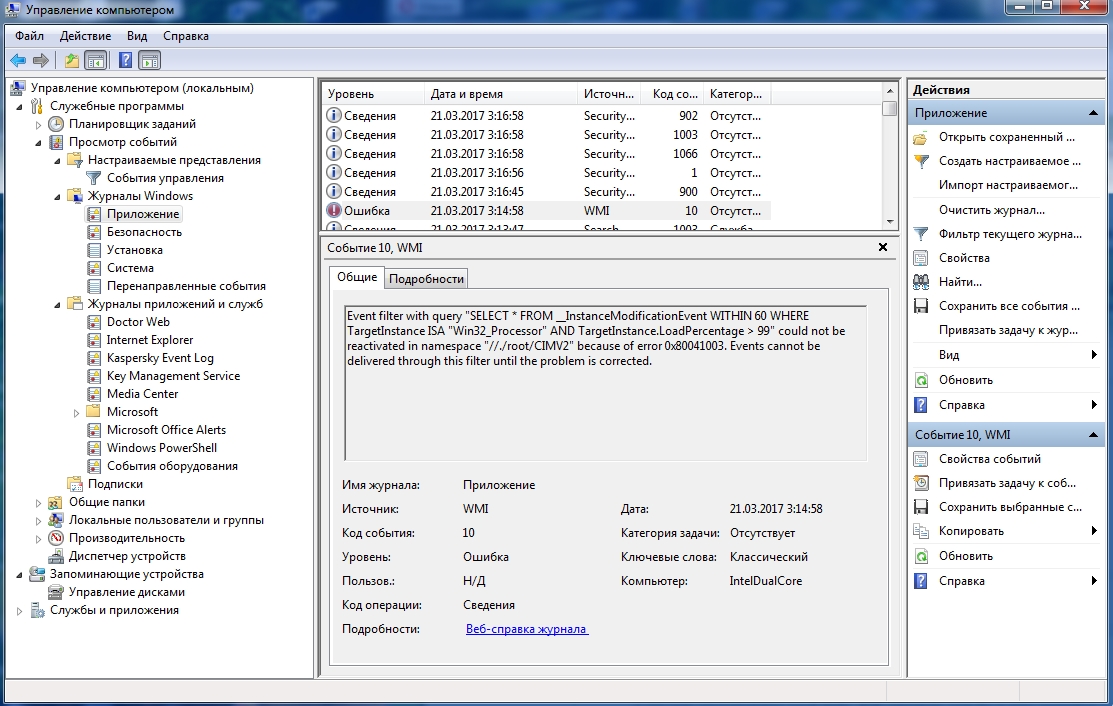The image size is (1113, 706).
Task: Select the Windows PowerShell log
Action: click(x=162, y=448)
